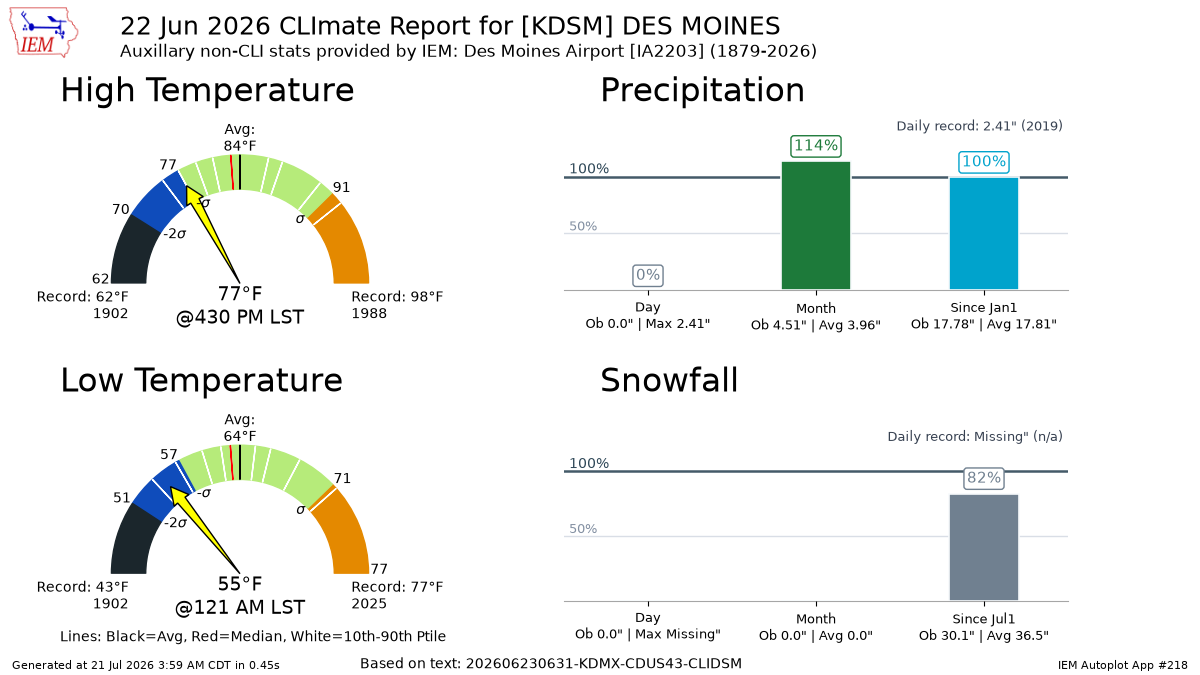Click the 0% label for Day precipitation
Image resolution: width=1200 pixels, height=675 pixels.
[648, 275]
